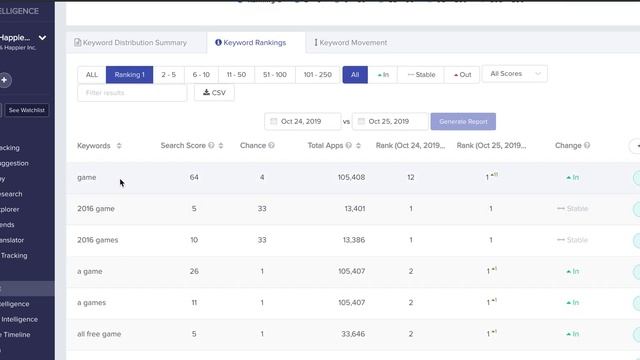This screenshot has height=360, width=640.
Task: Click the Rank (Oct 25, 2019) column header
Action: [x=491, y=146]
